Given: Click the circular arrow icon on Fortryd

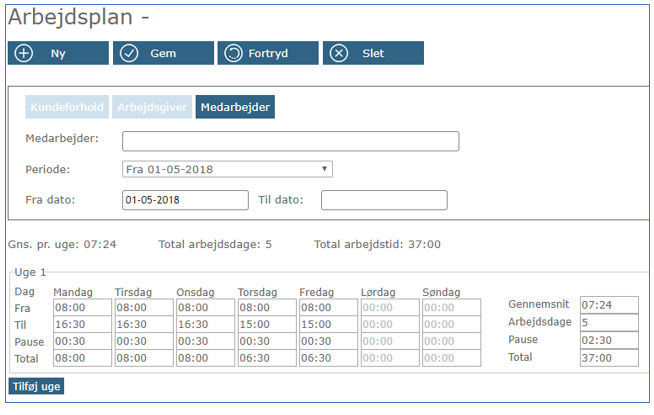Looking at the screenshot, I should coord(234,53).
